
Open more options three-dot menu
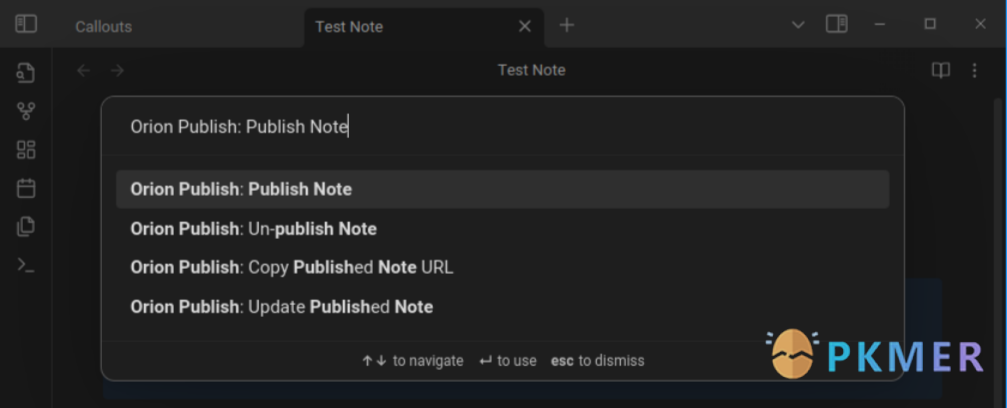tap(974, 70)
